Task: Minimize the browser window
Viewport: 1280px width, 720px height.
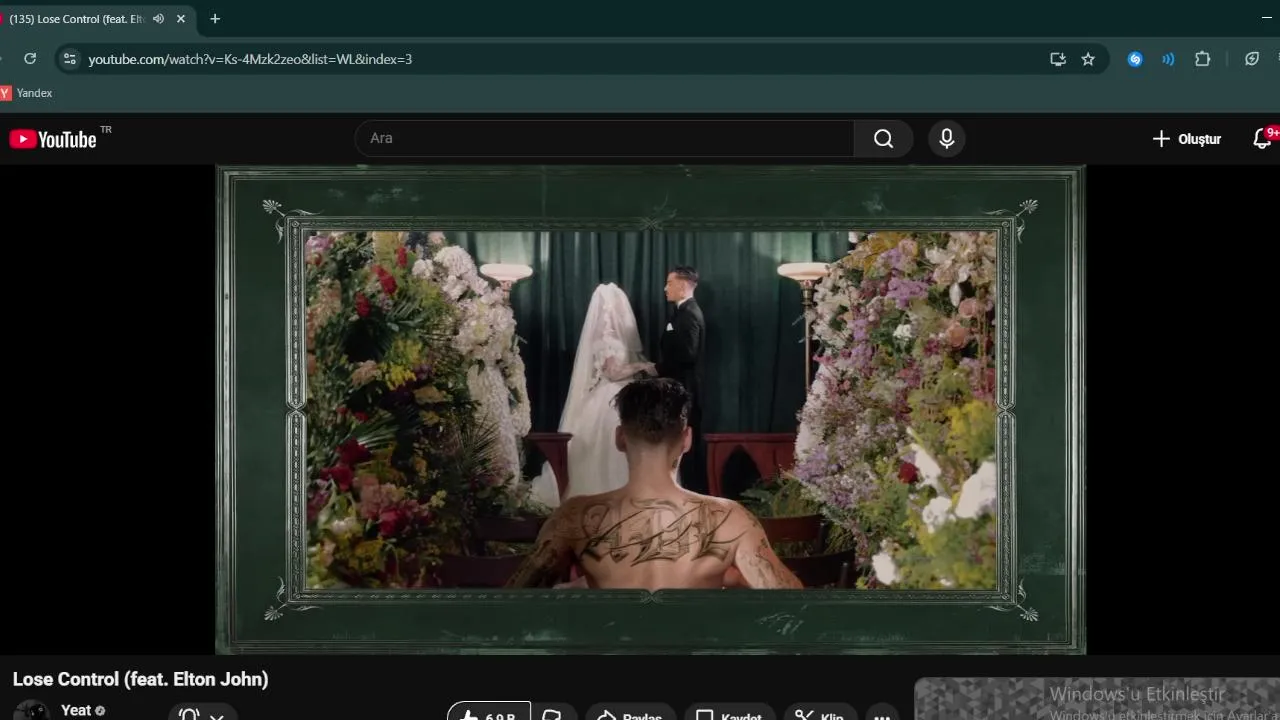Action: [1267, 18]
